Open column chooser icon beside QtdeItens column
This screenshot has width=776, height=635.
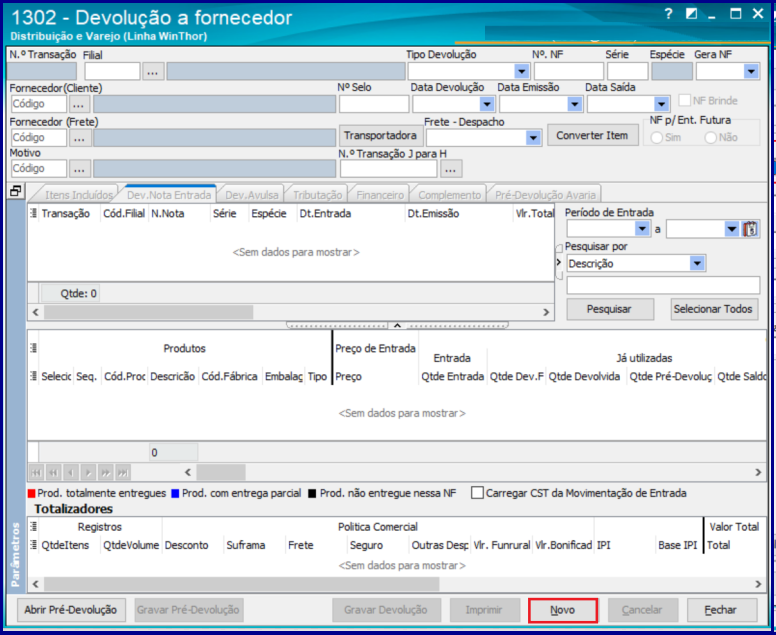(33, 545)
